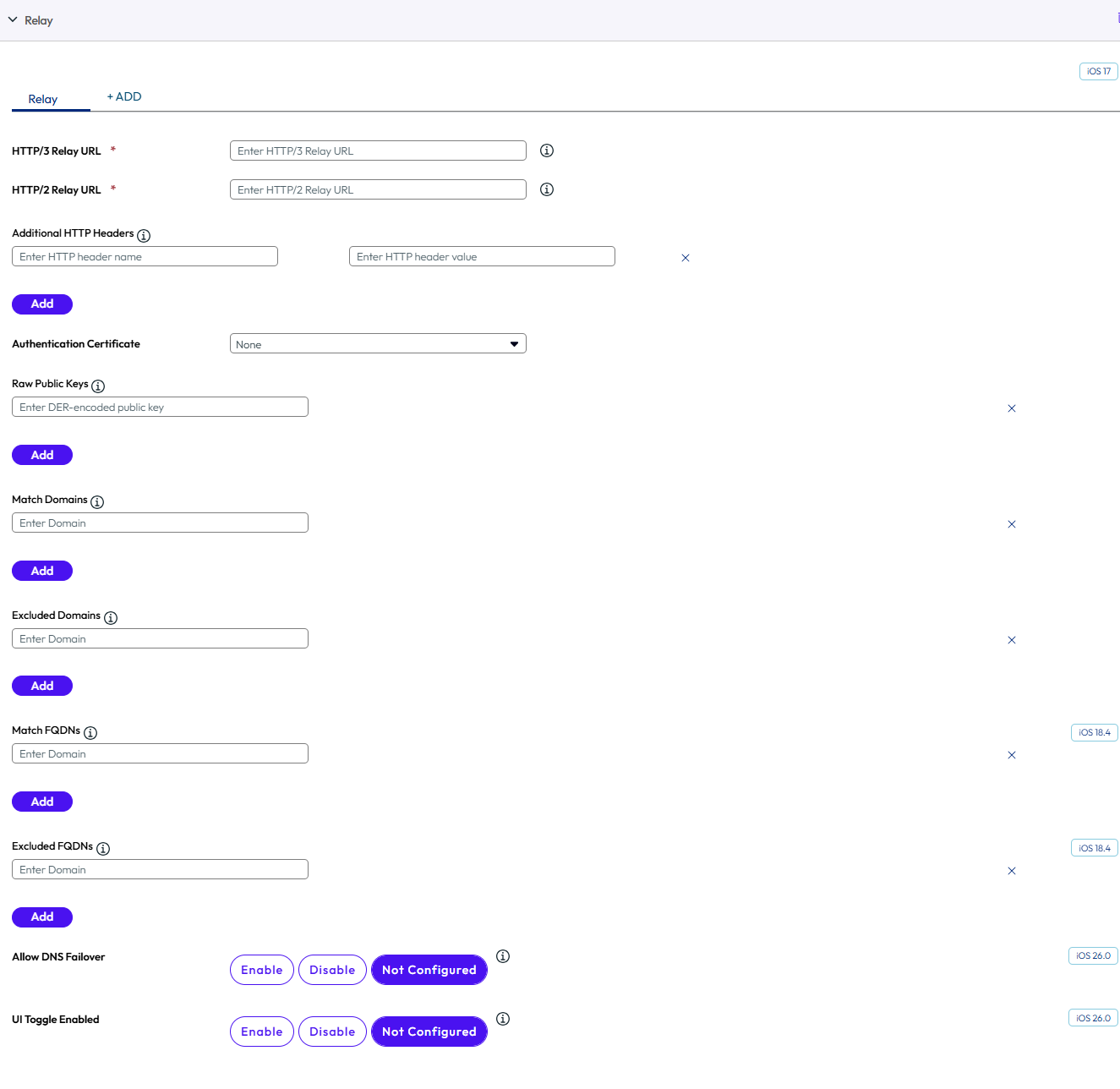Viewport: 1120px width, 1089px height.
Task: Click the iOS 18.4 badge beside Excluded FQDNs
Action: point(1095,848)
